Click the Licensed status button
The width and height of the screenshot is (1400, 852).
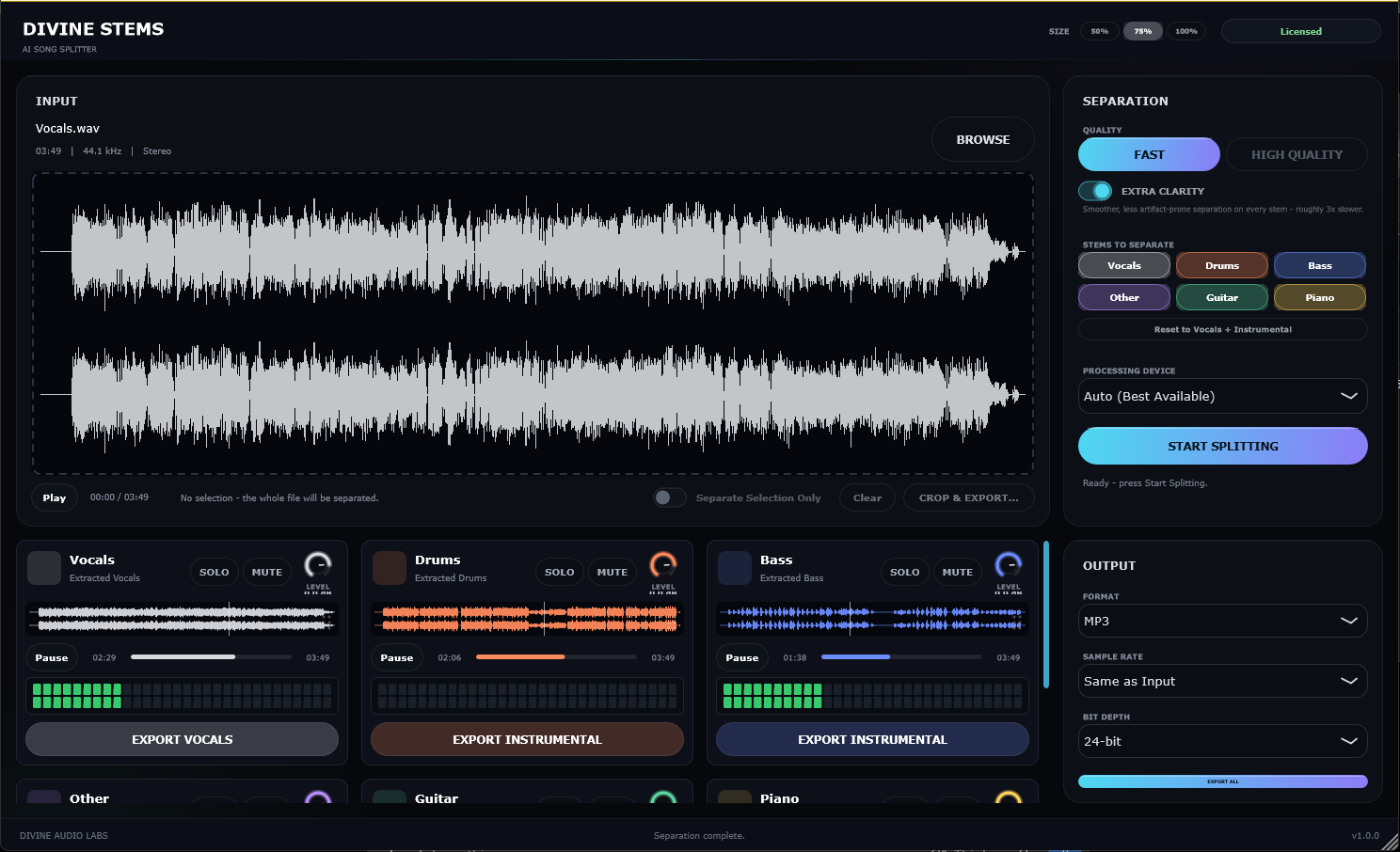(x=1301, y=31)
